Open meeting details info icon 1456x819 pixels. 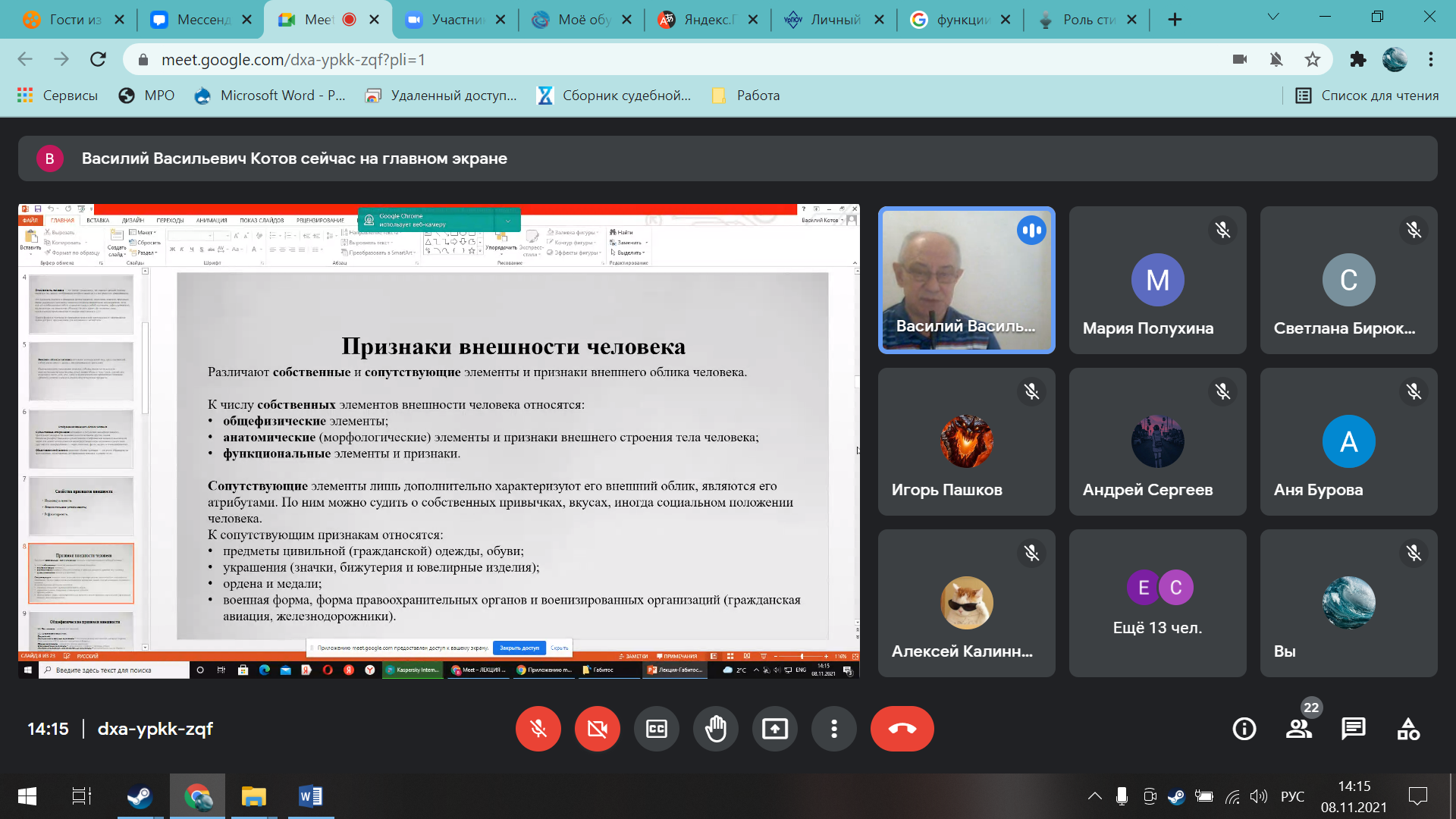point(1244,729)
